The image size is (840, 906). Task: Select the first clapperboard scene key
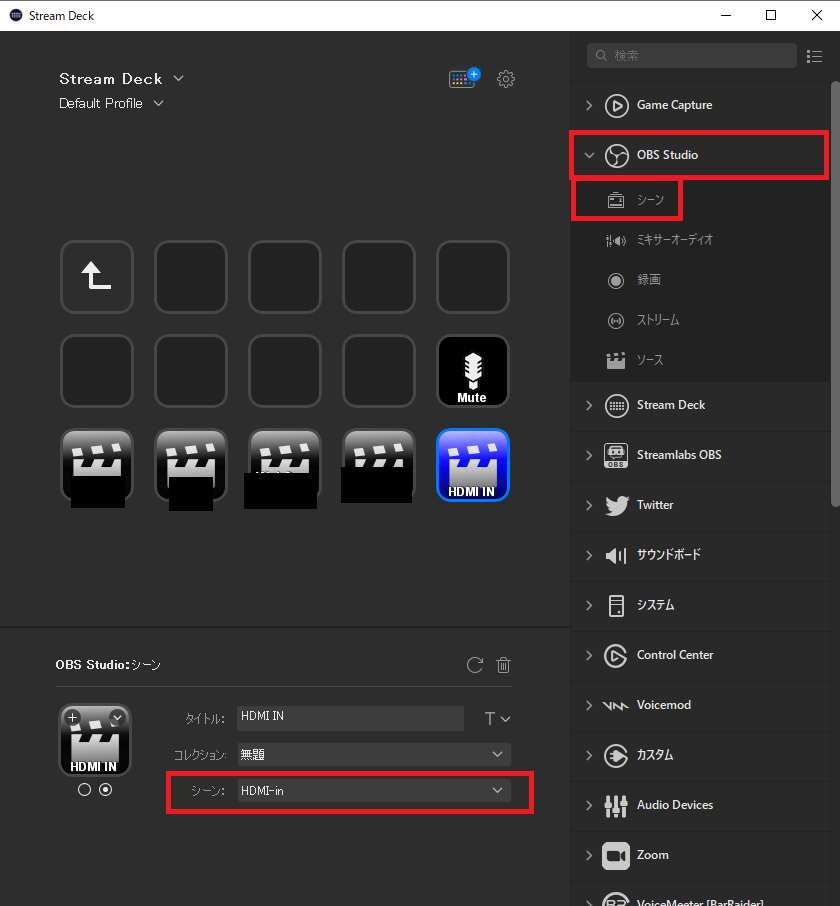97,465
